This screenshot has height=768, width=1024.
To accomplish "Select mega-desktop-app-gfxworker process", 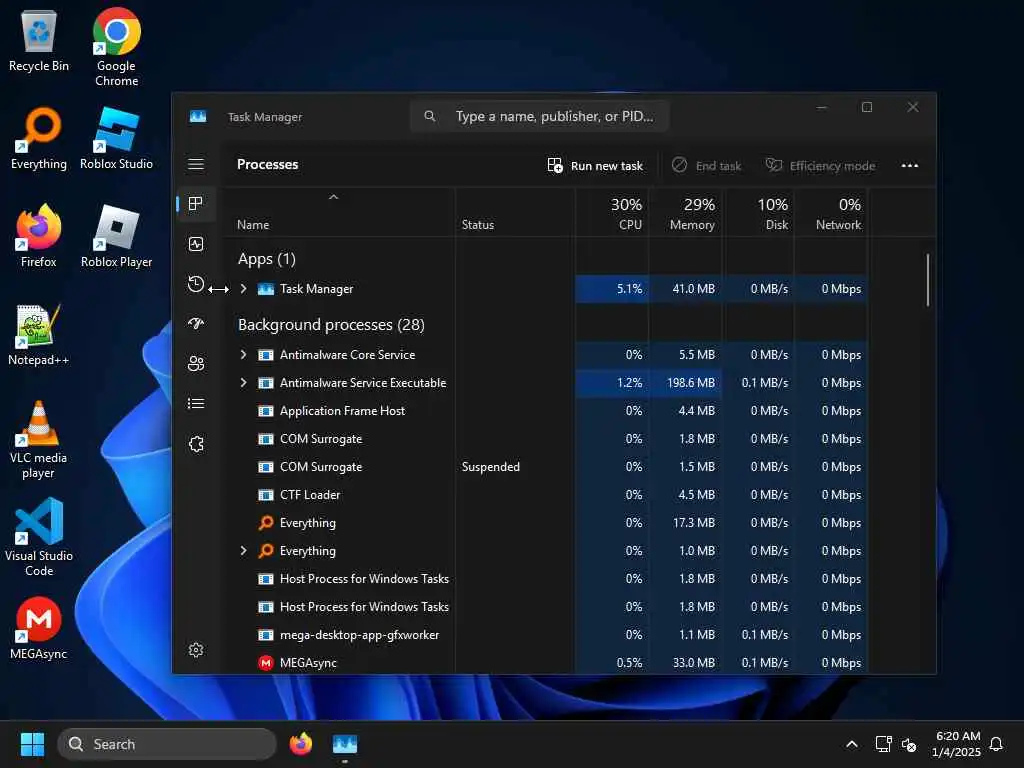I will 545,635.
